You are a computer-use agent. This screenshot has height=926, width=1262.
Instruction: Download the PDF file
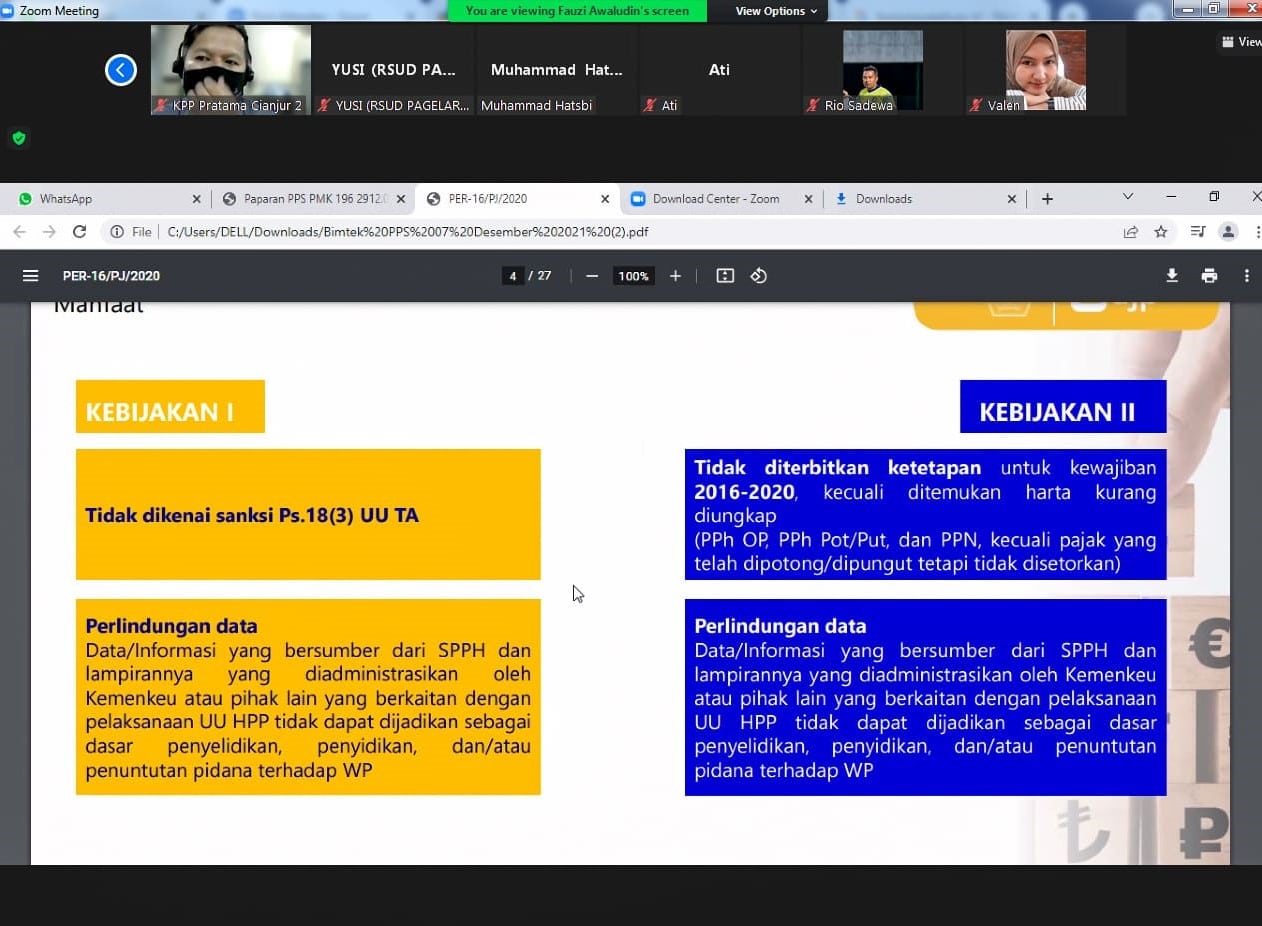[x=1172, y=276]
